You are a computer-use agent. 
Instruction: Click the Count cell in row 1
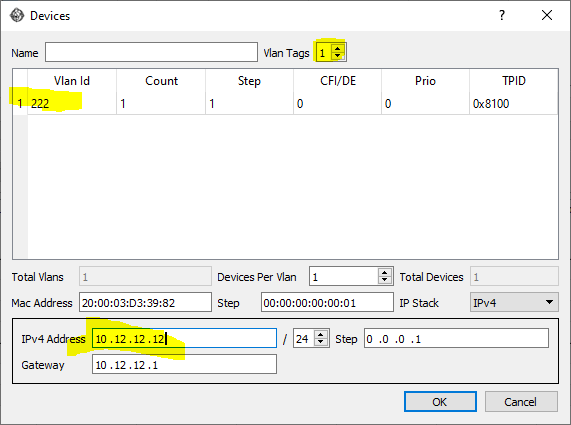161,104
